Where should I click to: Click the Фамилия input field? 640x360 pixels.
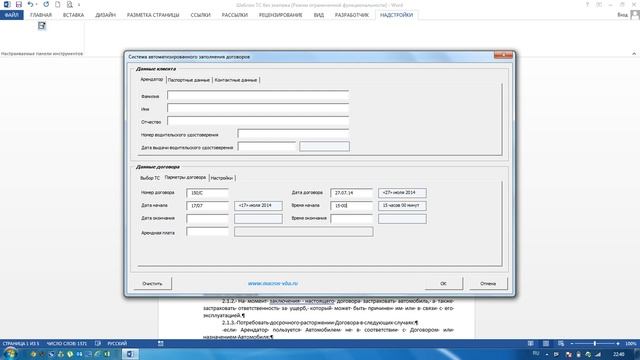[x=258, y=96]
